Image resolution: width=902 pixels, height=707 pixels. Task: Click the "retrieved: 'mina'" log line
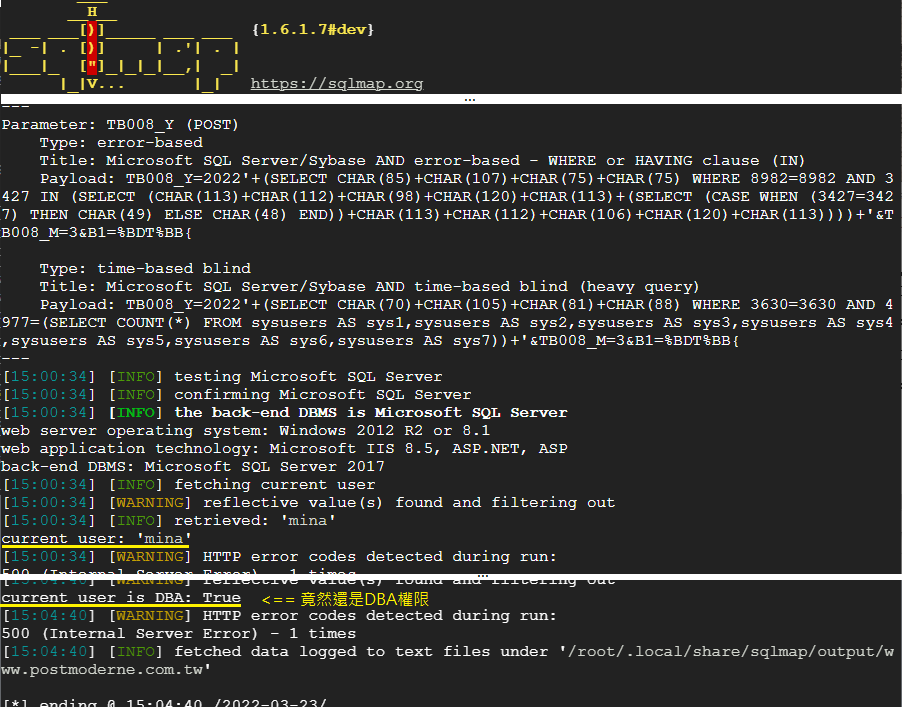pos(169,520)
